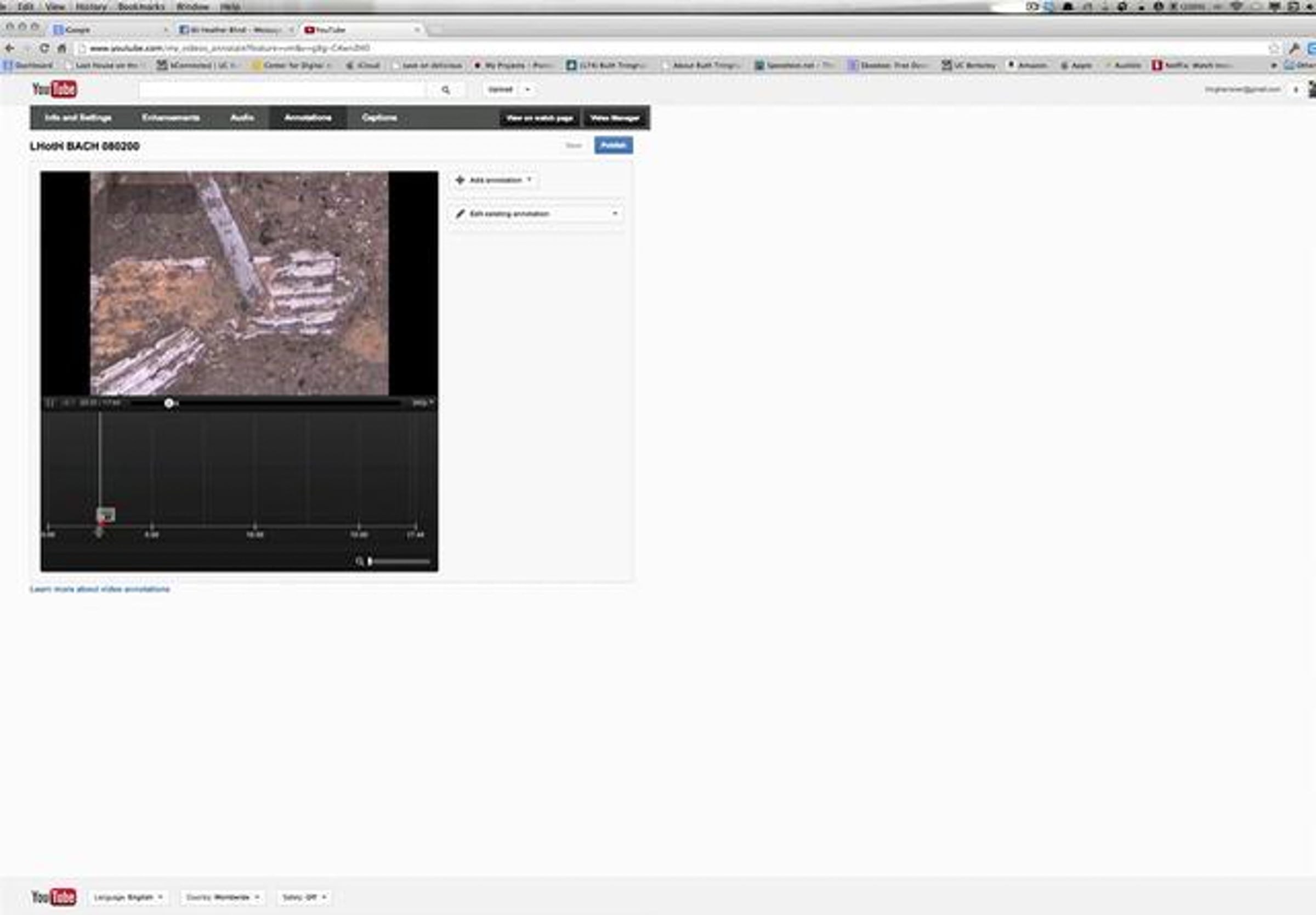This screenshot has height=915, width=1316.
Task: Click the timeline zoom magnifier icon
Action: point(359,561)
